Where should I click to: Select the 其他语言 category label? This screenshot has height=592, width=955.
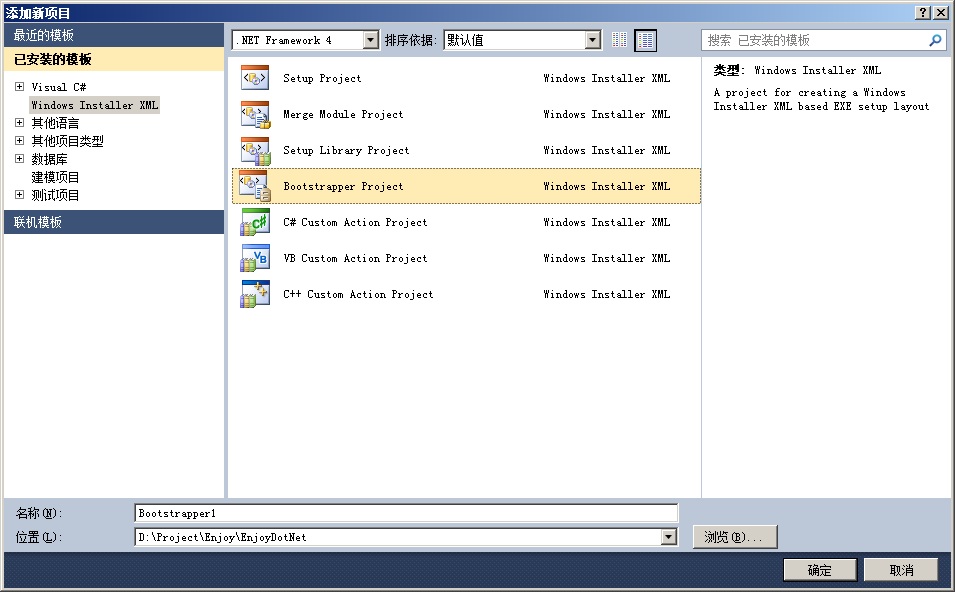(55, 123)
